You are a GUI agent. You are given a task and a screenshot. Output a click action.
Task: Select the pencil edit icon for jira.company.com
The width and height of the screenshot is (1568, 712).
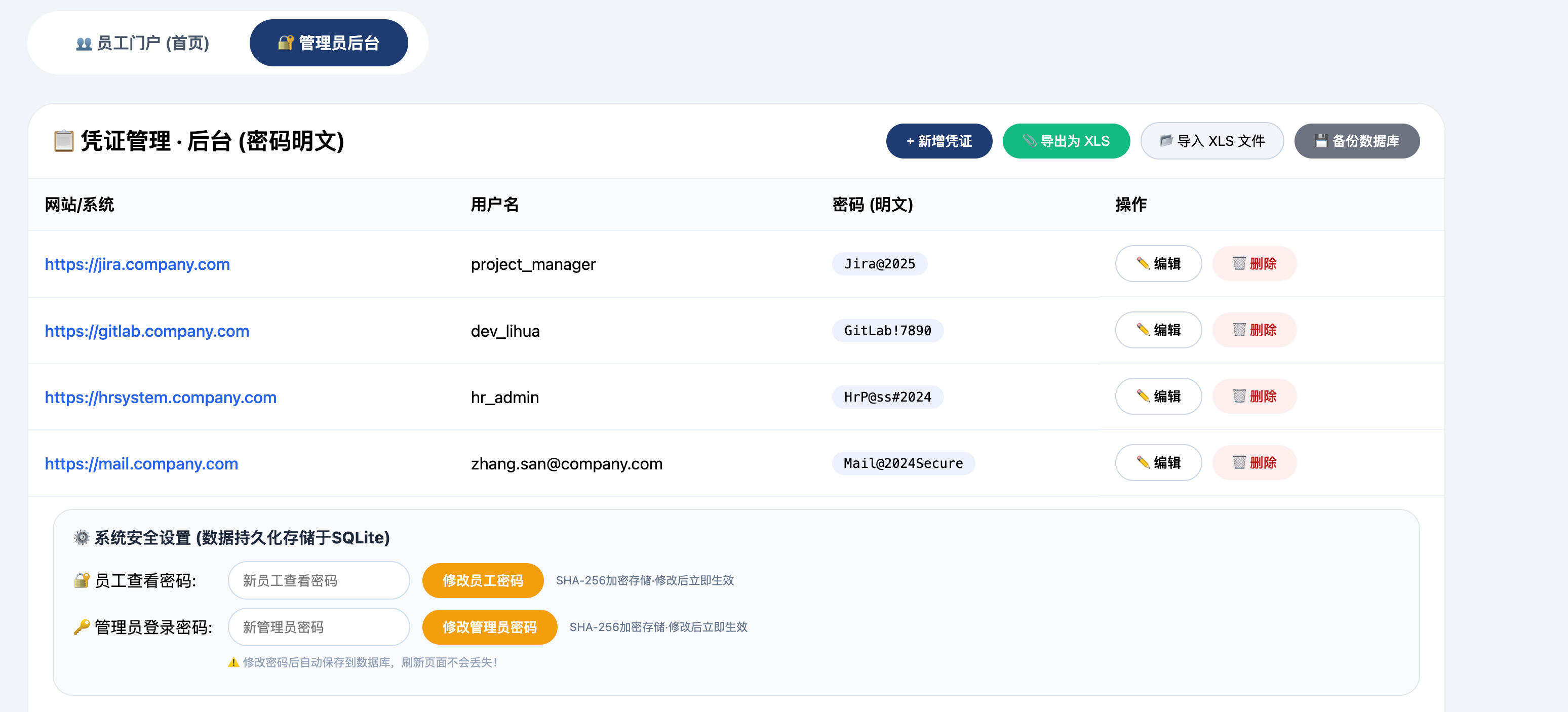1141,264
